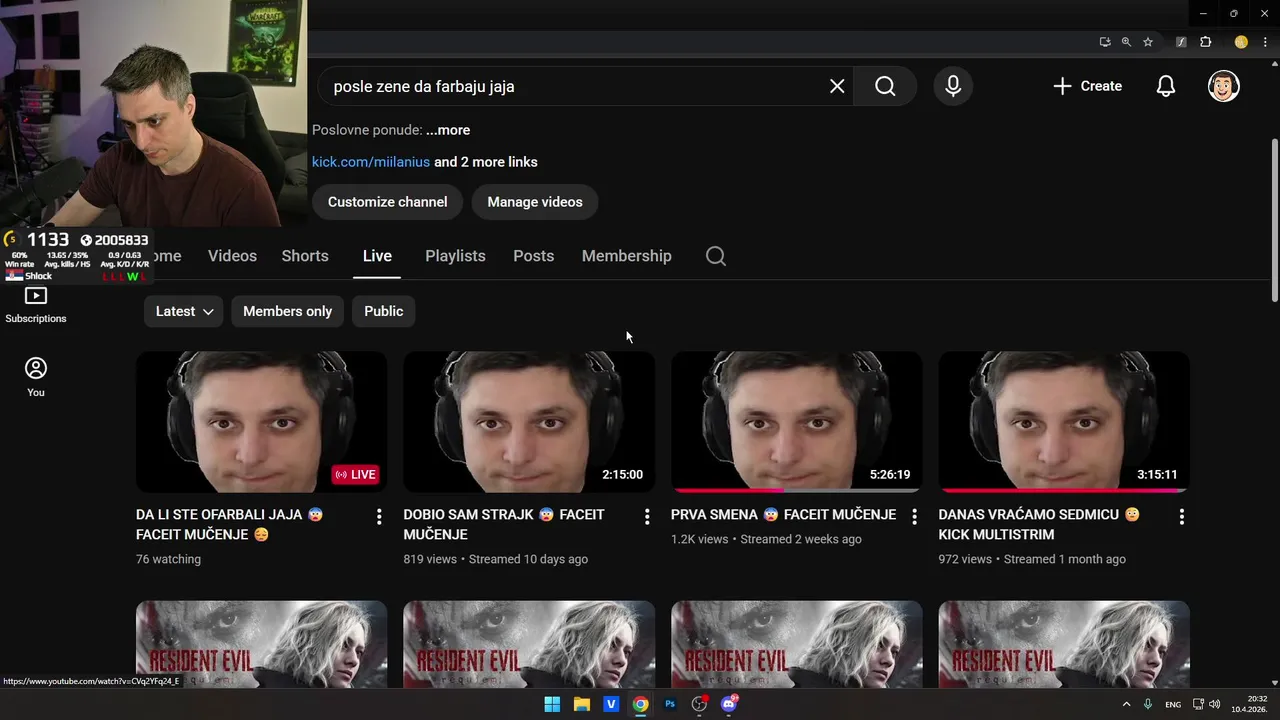Screen dimensions: 1280x720
Task: Open the YouTube account avatar menu
Action: coord(1223,86)
